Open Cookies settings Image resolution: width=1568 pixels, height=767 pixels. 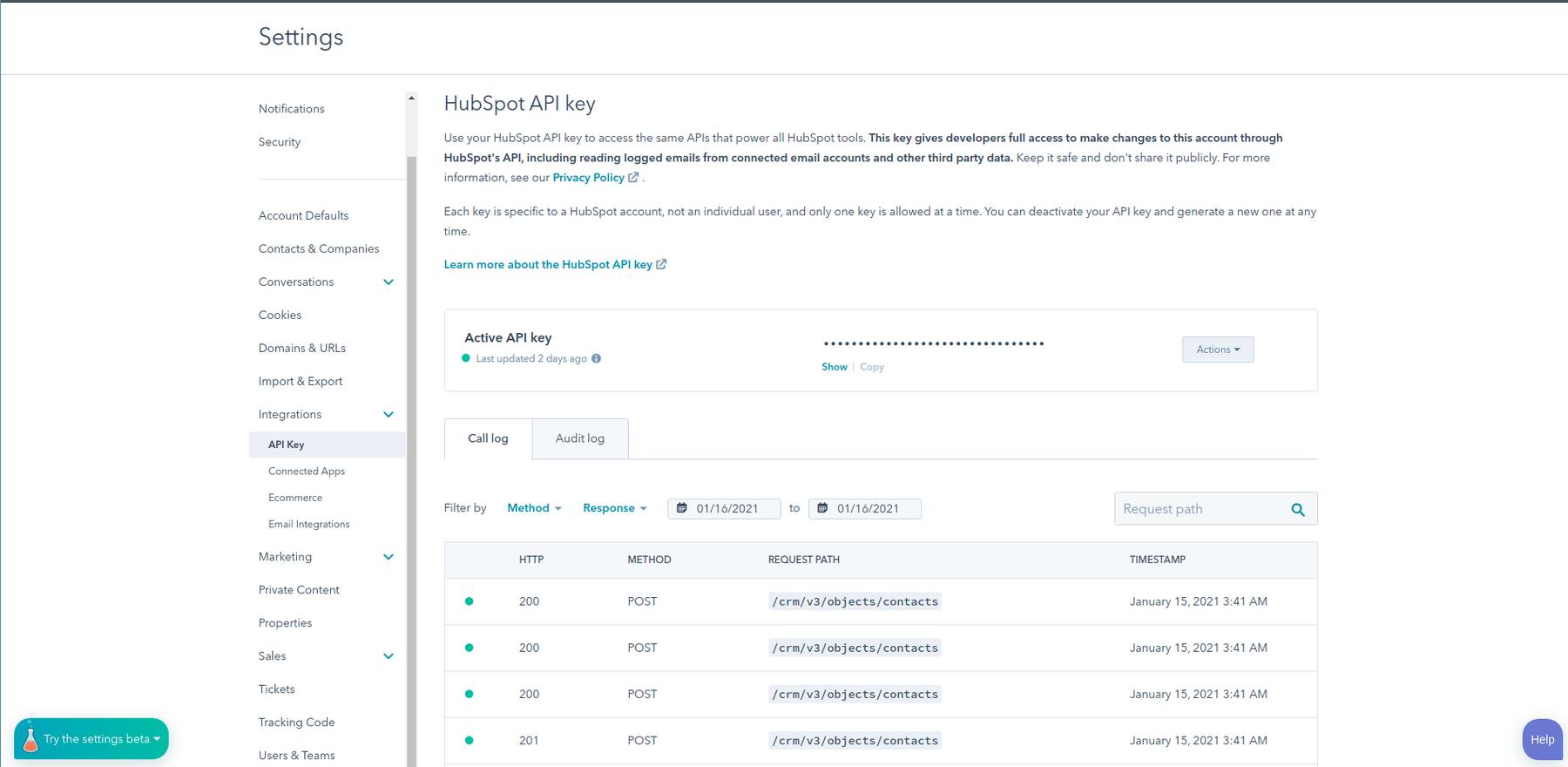pyautogui.click(x=280, y=315)
